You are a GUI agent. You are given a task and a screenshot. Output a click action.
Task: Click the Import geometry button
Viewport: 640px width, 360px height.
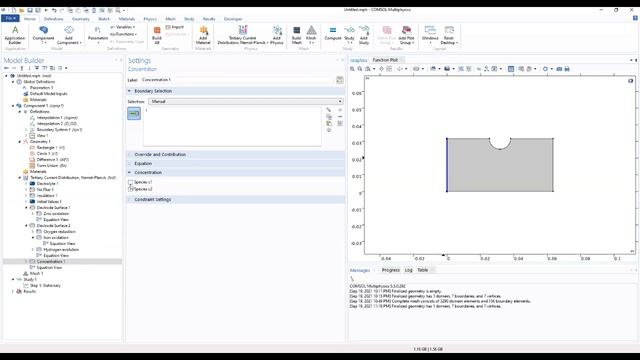tap(175, 27)
